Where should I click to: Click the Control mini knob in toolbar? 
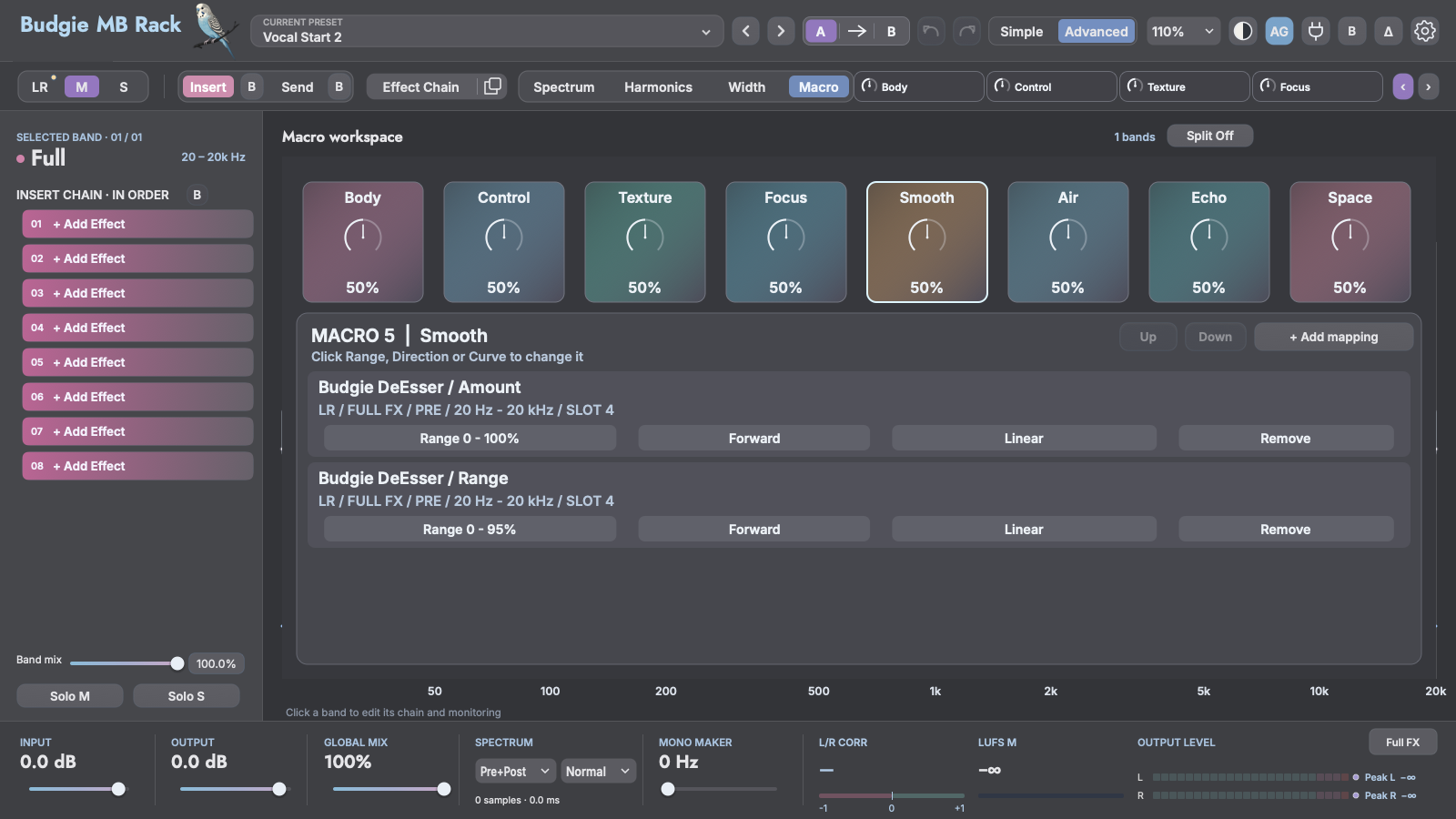pos(1052,86)
